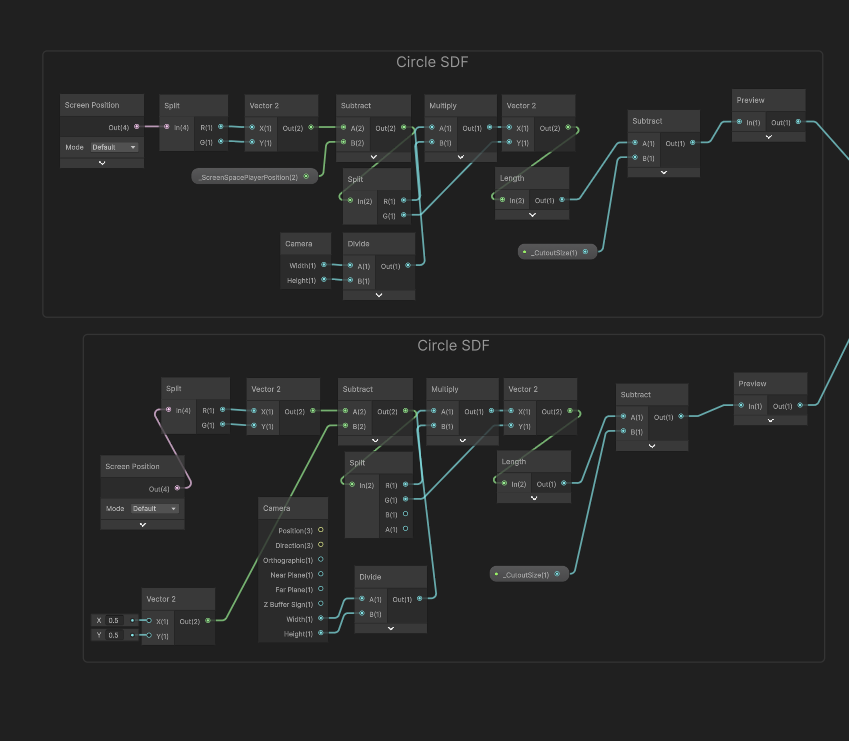Screen dimensions: 849x741
Task: Click the Y value field showing 0.5
Action: point(115,635)
